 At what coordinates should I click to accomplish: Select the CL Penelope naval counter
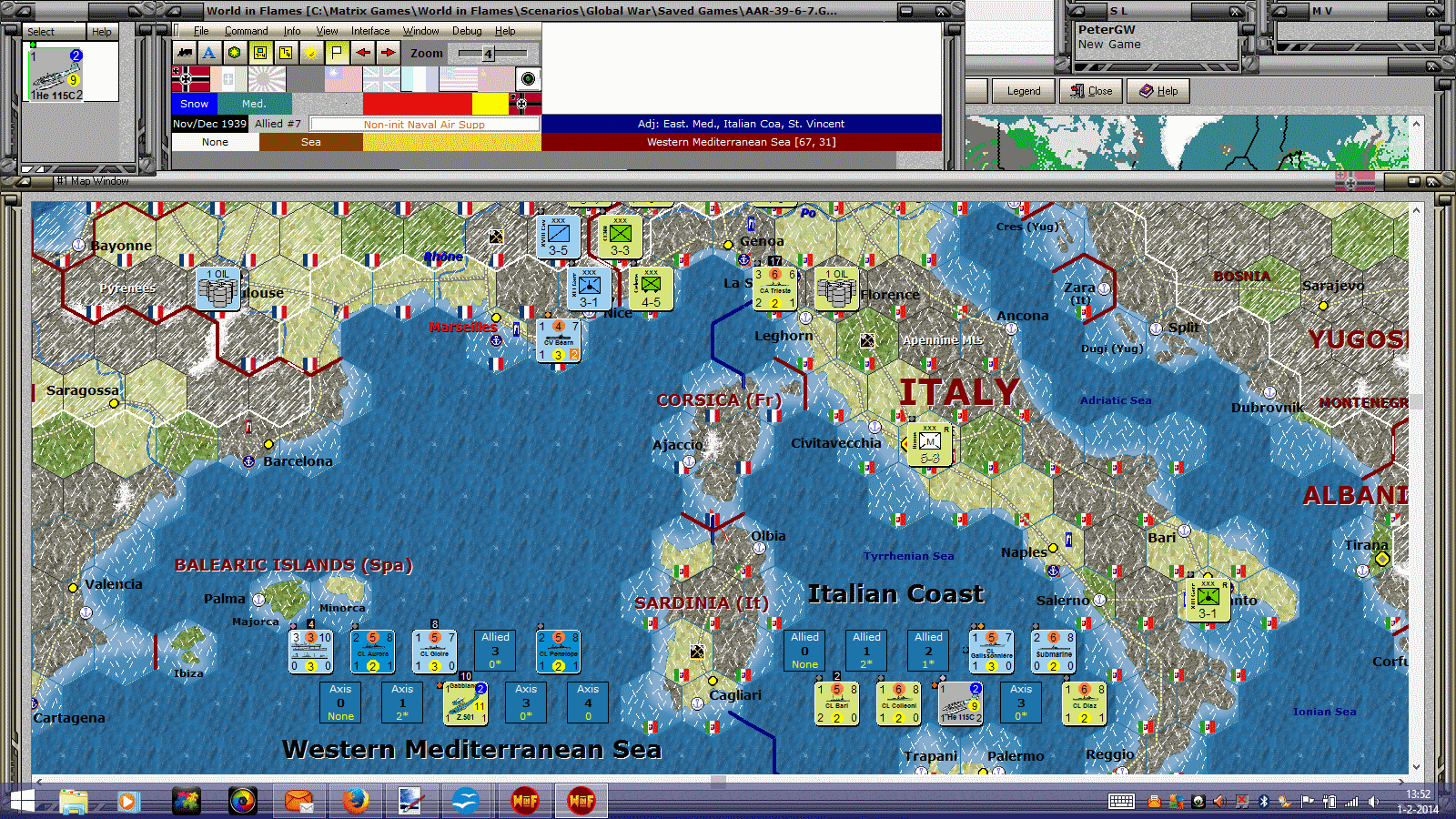pyautogui.click(x=558, y=652)
